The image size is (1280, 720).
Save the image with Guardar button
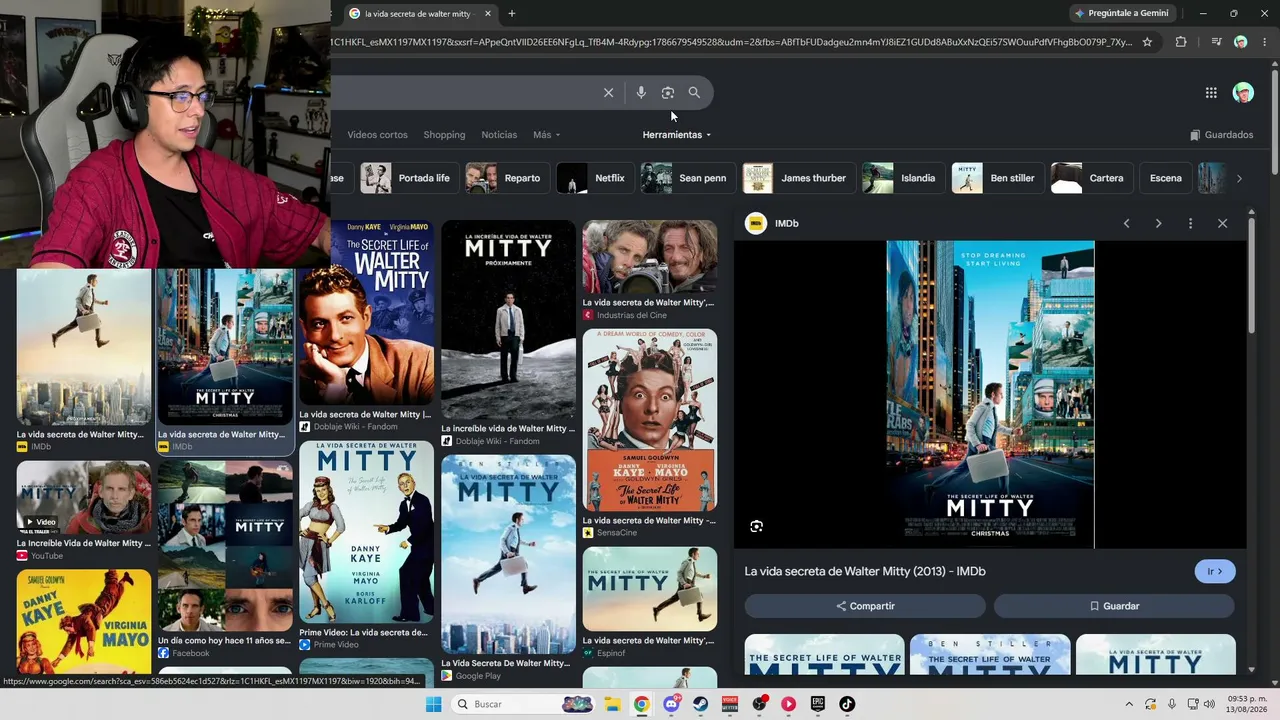pos(1114,606)
